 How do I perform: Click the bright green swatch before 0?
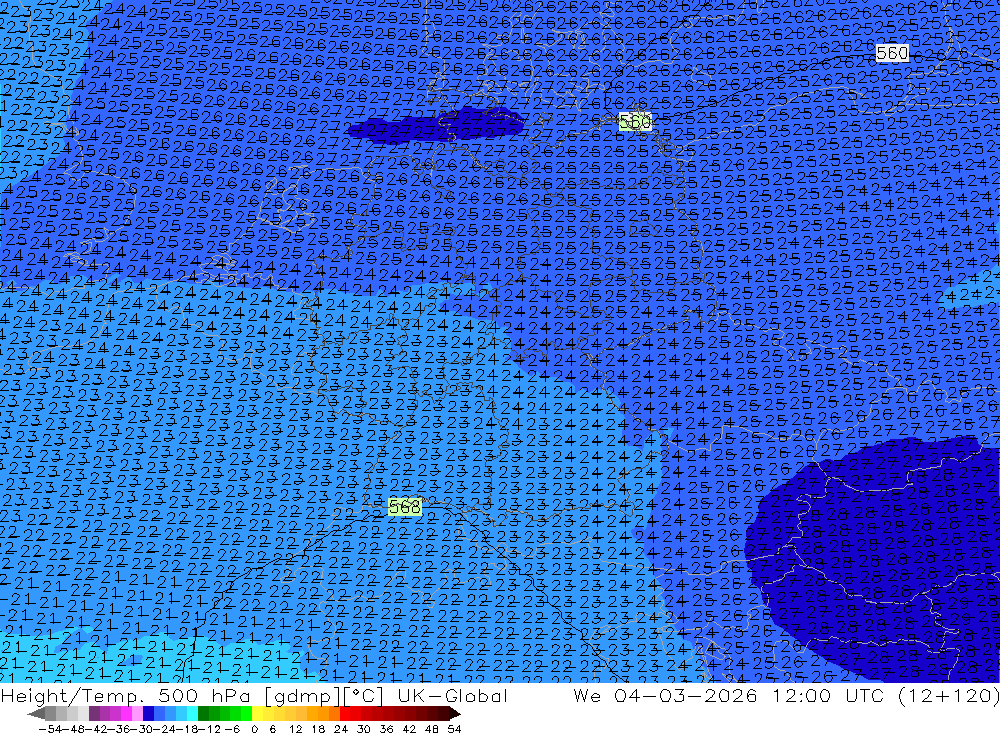(246, 714)
